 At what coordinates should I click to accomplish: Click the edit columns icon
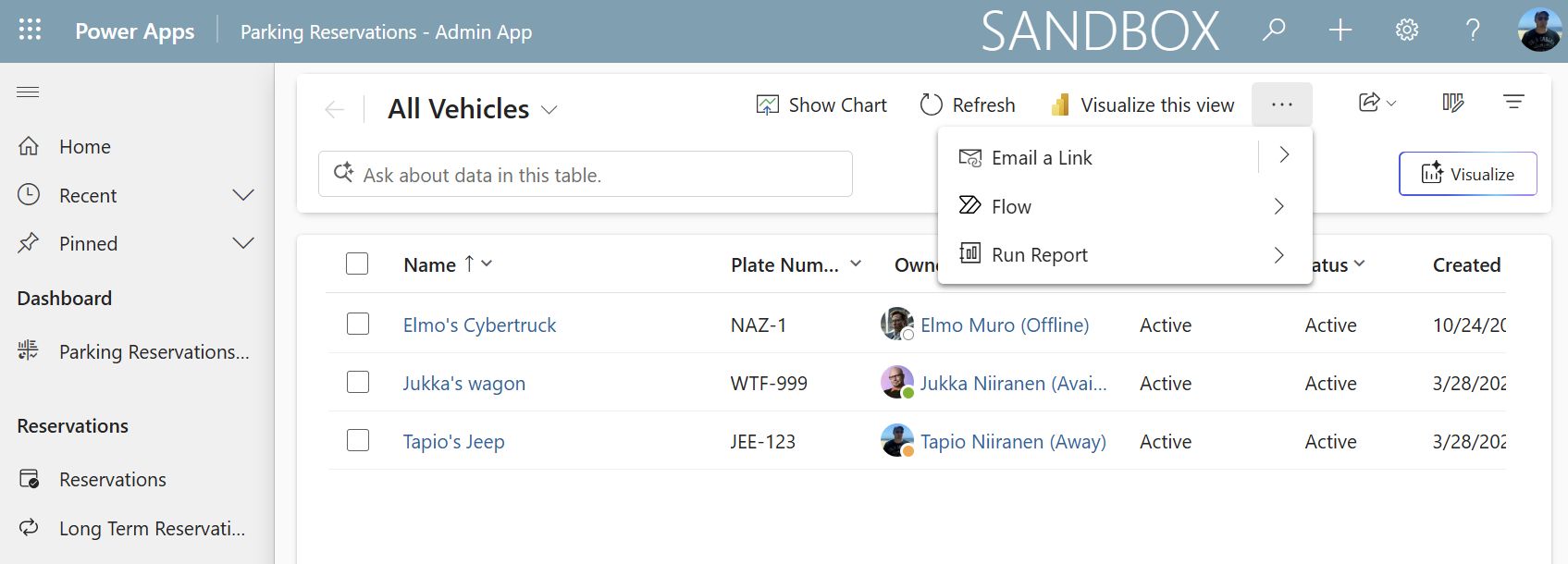coord(1453,102)
